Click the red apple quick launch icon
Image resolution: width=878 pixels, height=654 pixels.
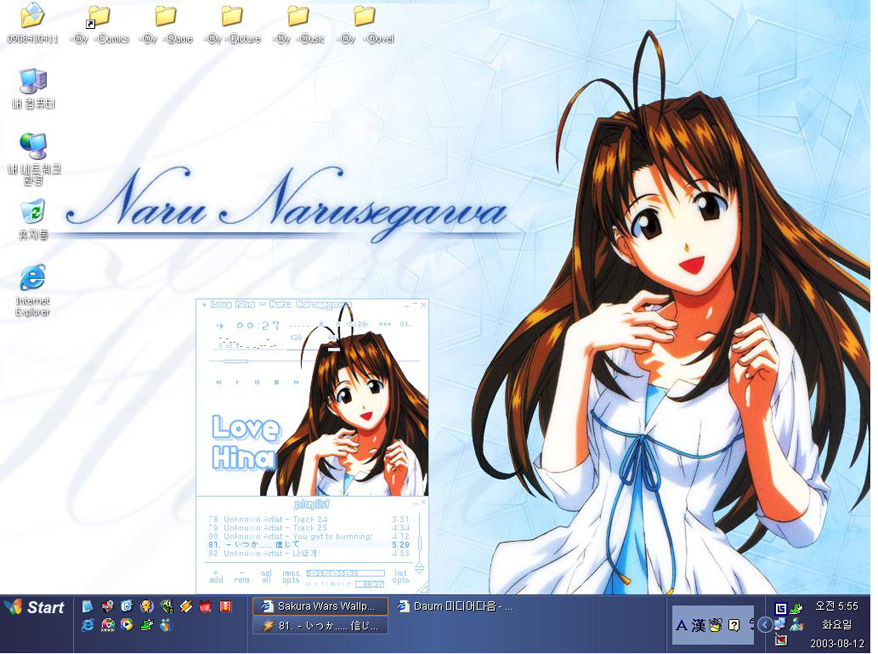(206, 606)
